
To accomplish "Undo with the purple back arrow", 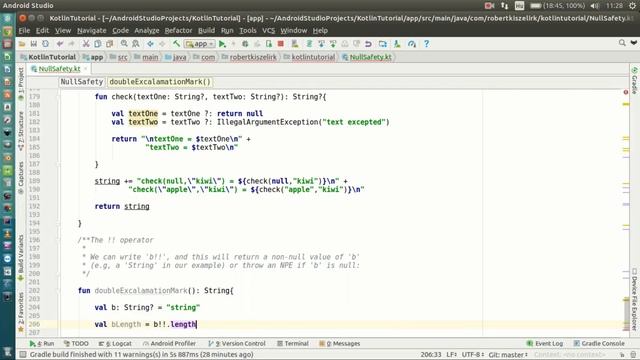I will (x=60, y=44).
